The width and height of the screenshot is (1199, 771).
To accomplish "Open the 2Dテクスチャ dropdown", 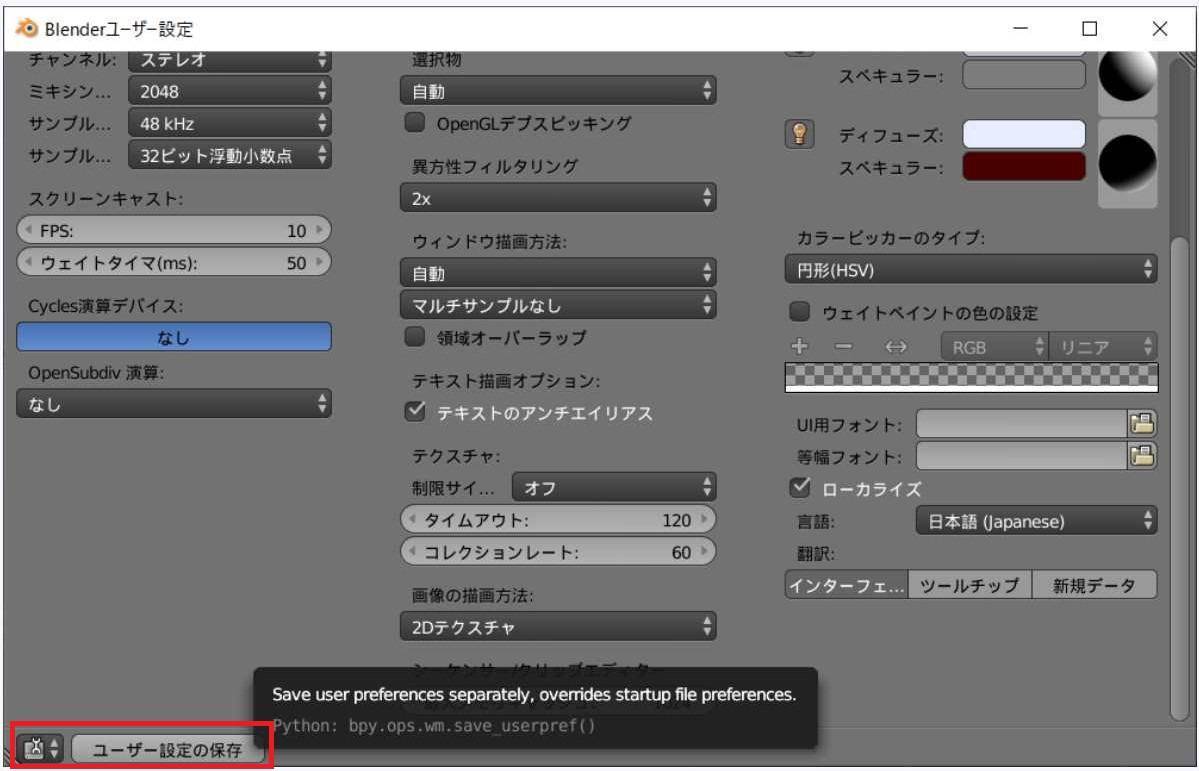I will coord(557,626).
